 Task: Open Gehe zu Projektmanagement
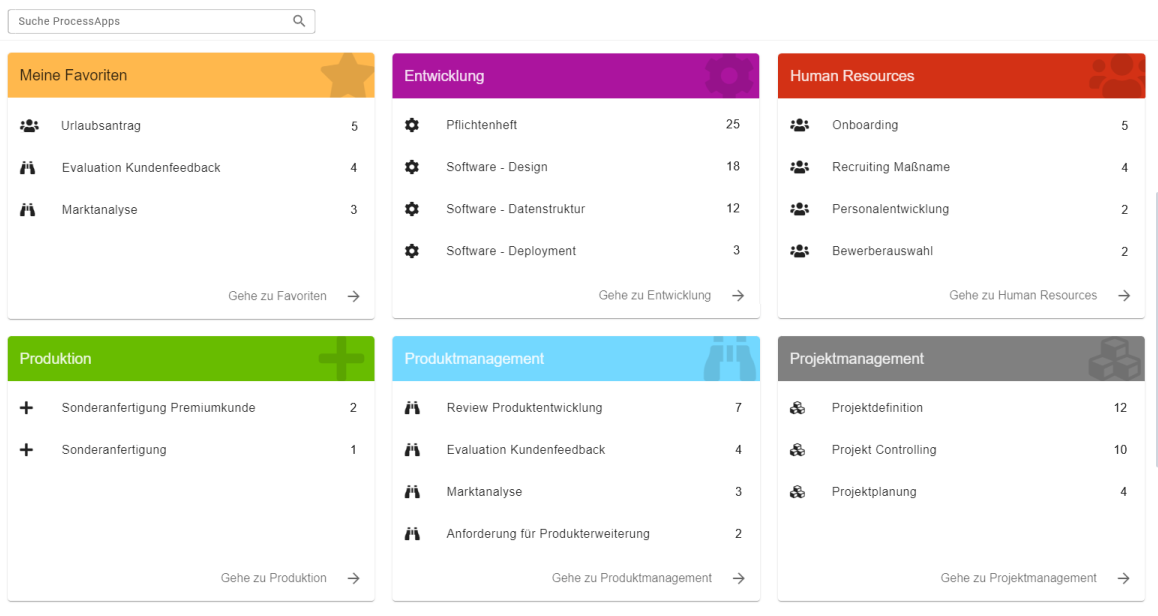click(1017, 578)
